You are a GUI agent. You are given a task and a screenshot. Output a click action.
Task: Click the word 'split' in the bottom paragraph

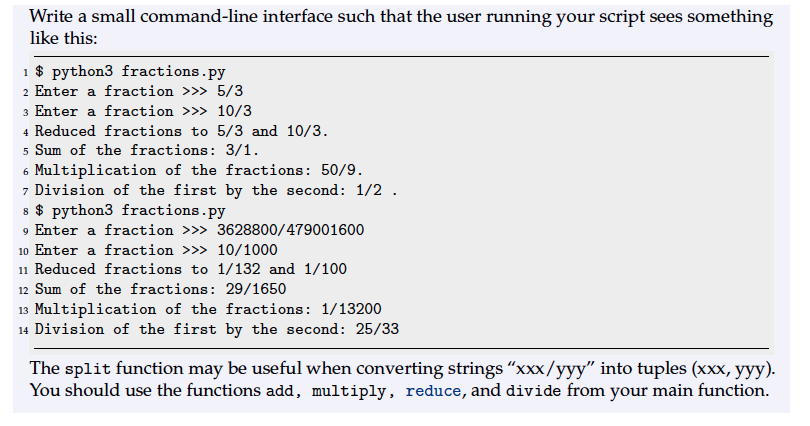[88, 369]
